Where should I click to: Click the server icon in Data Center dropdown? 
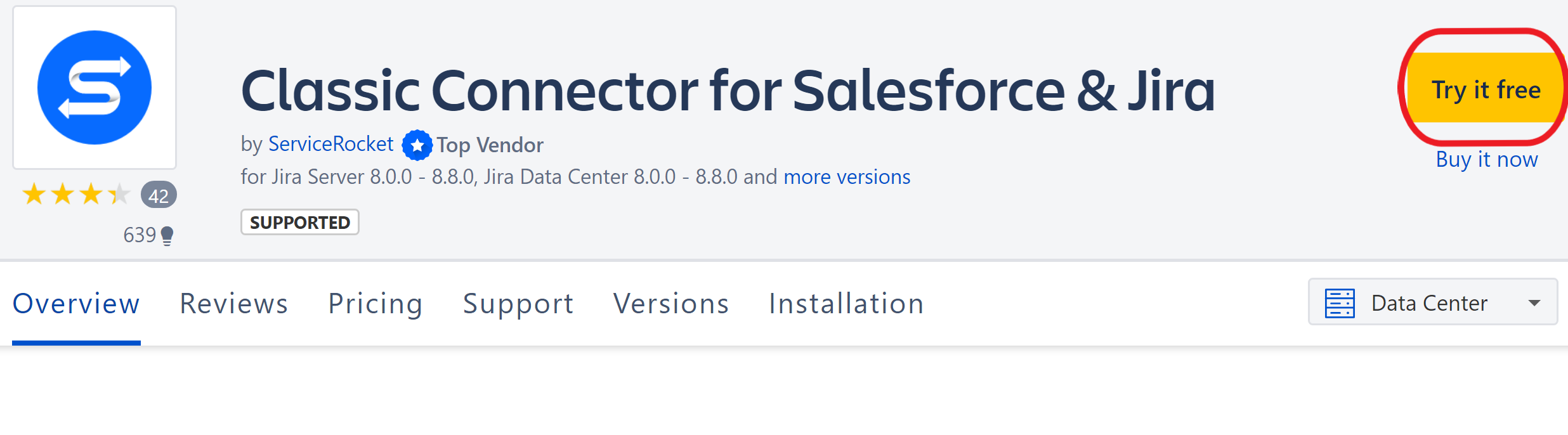click(x=1340, y=303)
